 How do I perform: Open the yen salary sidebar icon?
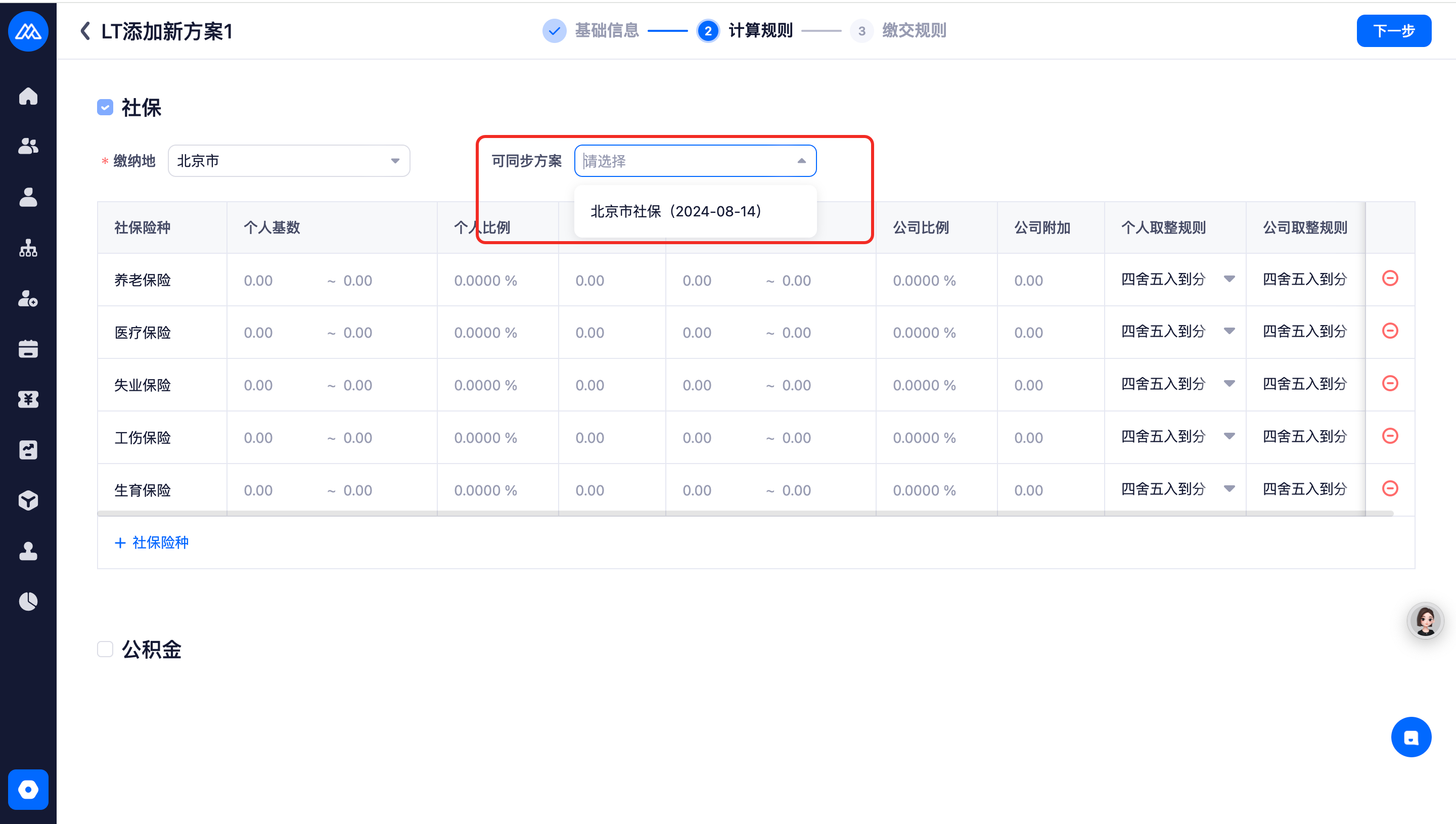coord(28,399)
